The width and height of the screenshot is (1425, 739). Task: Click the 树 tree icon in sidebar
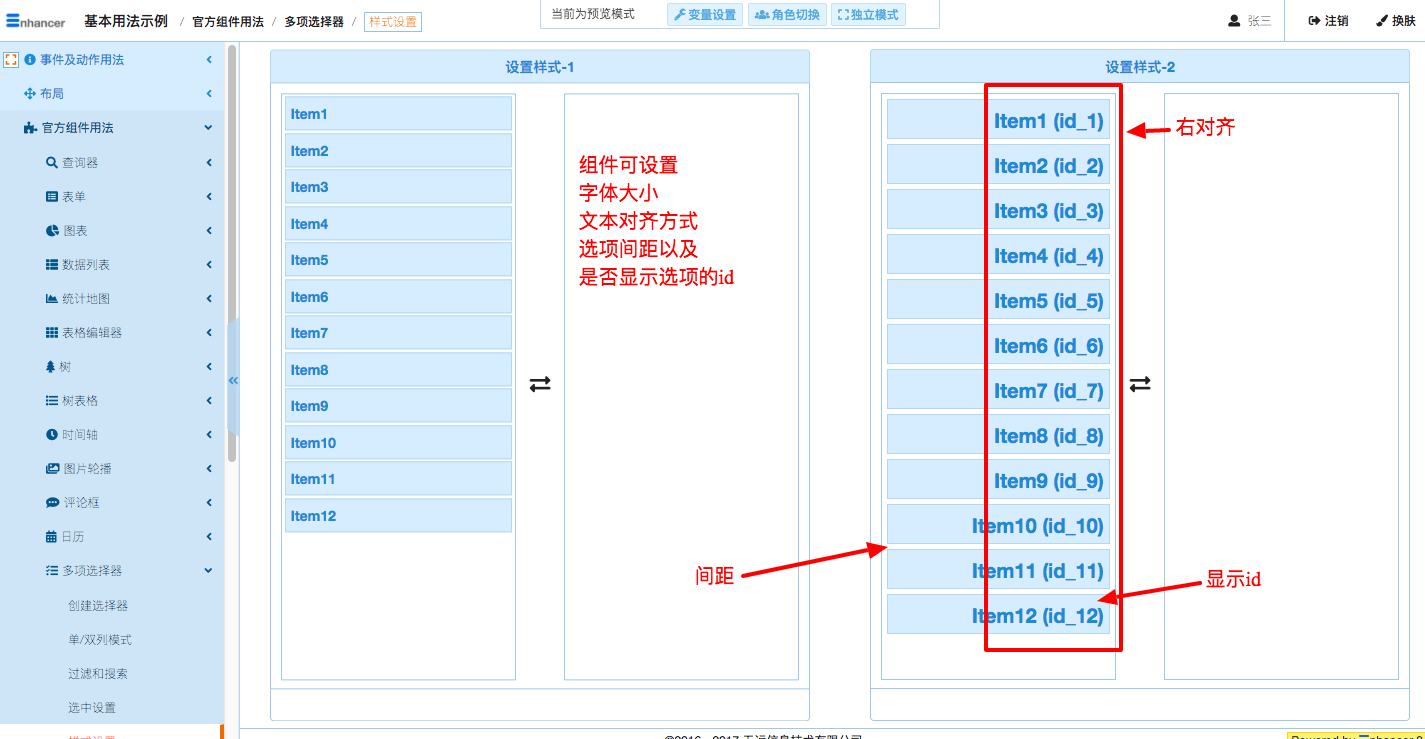pyautogui.click(x=51, y=367)
